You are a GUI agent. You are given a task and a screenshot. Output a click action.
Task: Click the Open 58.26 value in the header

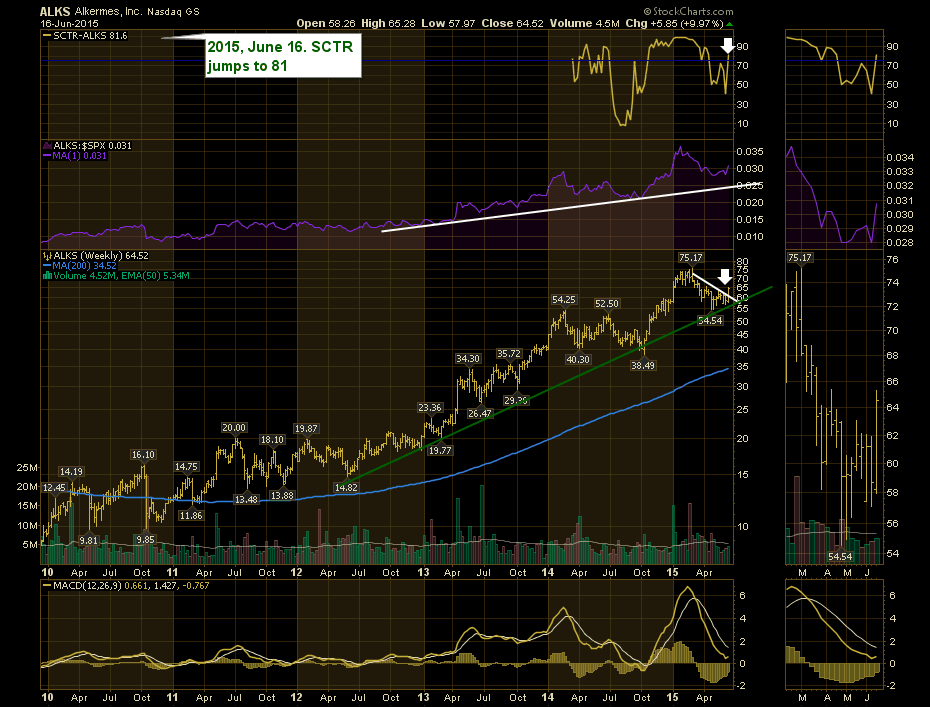[x=326, y=23]
